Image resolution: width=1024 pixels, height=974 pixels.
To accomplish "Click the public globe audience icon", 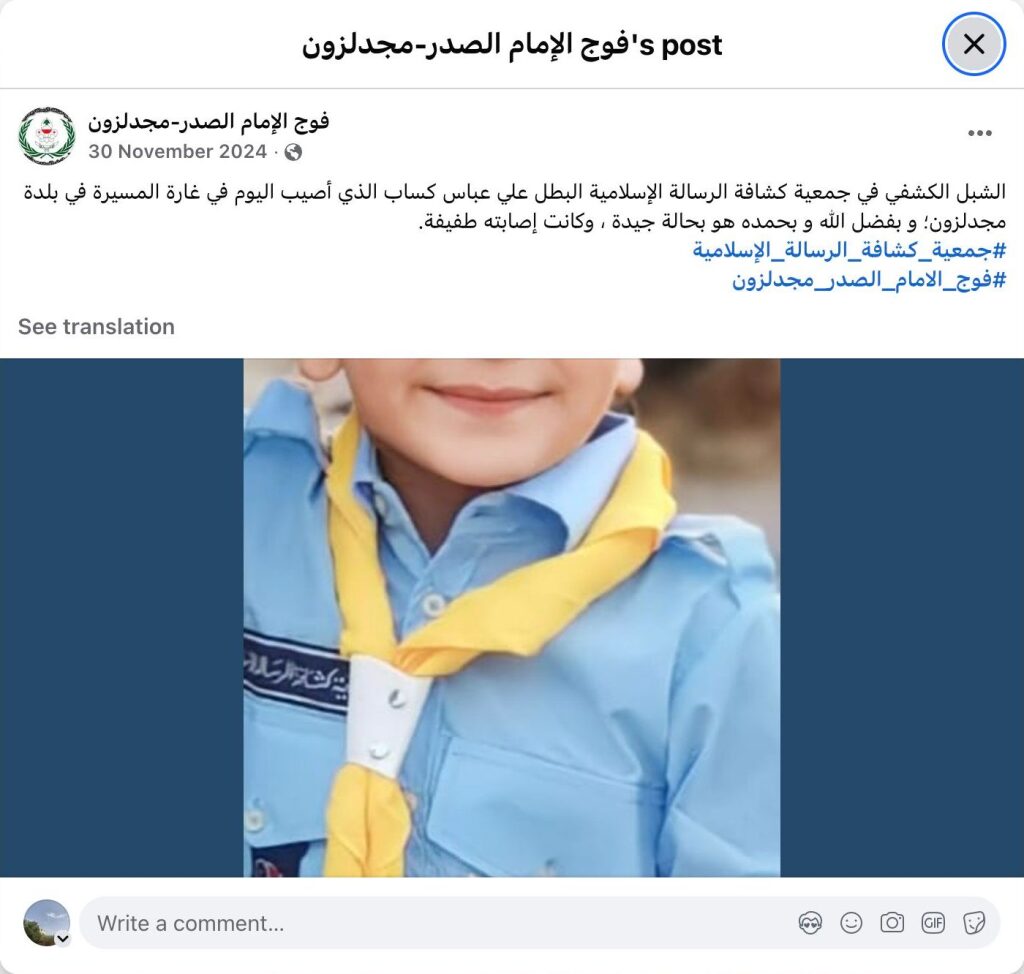I will (293, 152).
